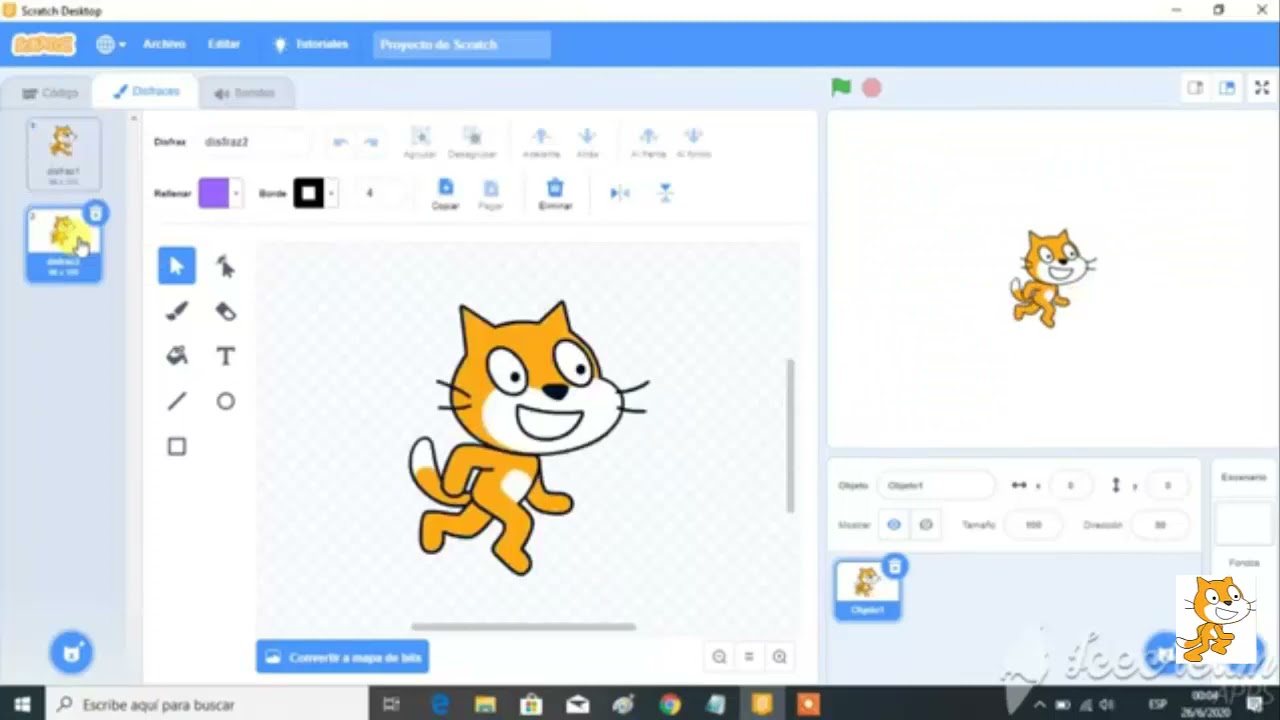Zoom in on the costume canvas
This screenshot has width=1280, height=720.
pos(780,657)
